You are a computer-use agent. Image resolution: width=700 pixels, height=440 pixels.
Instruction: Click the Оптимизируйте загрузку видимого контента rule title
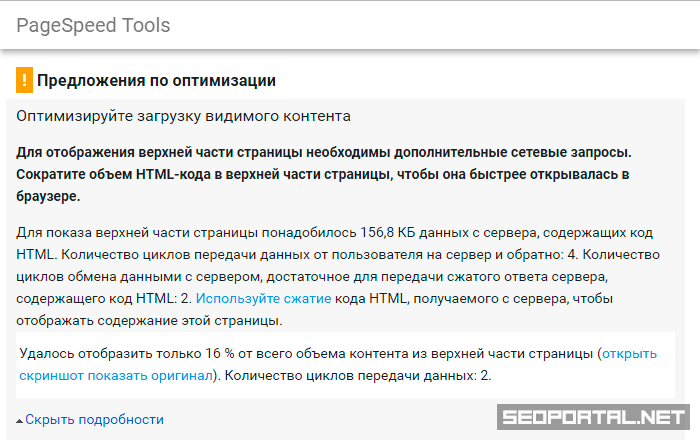tap(183, 116)
